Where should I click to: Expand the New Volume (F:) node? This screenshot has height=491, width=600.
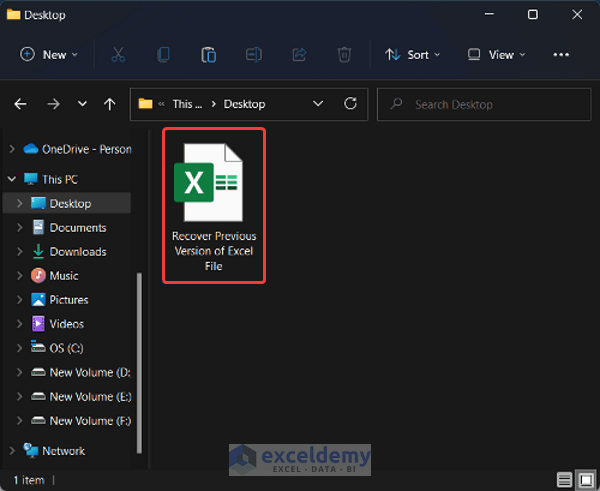click(20, 420)
